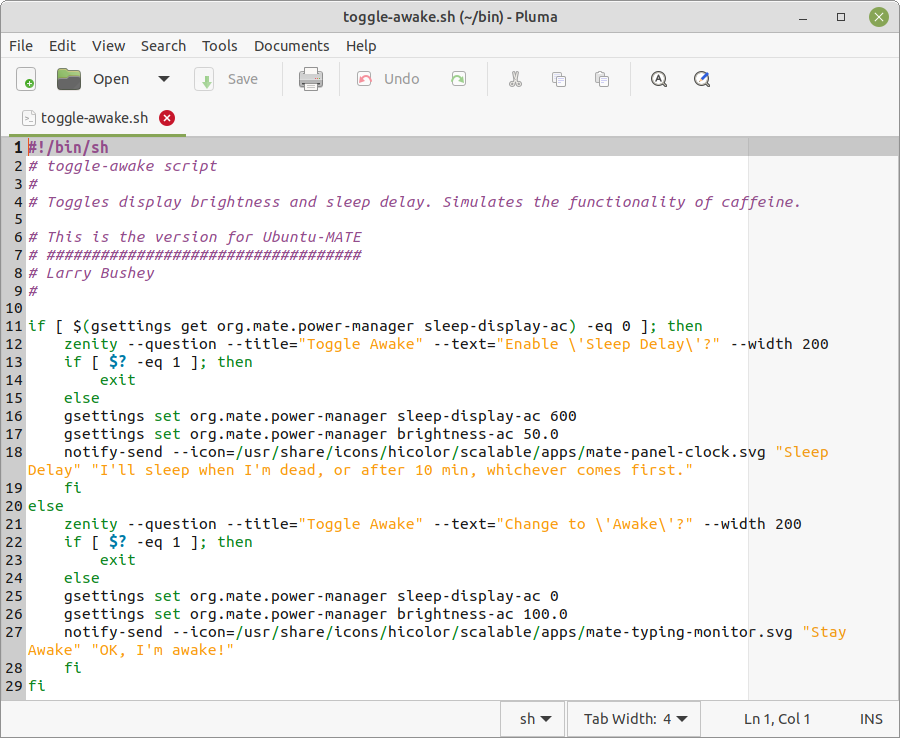Open the File menu
Viewport: 900px width, 738px height.
click(x=21, y=46)
